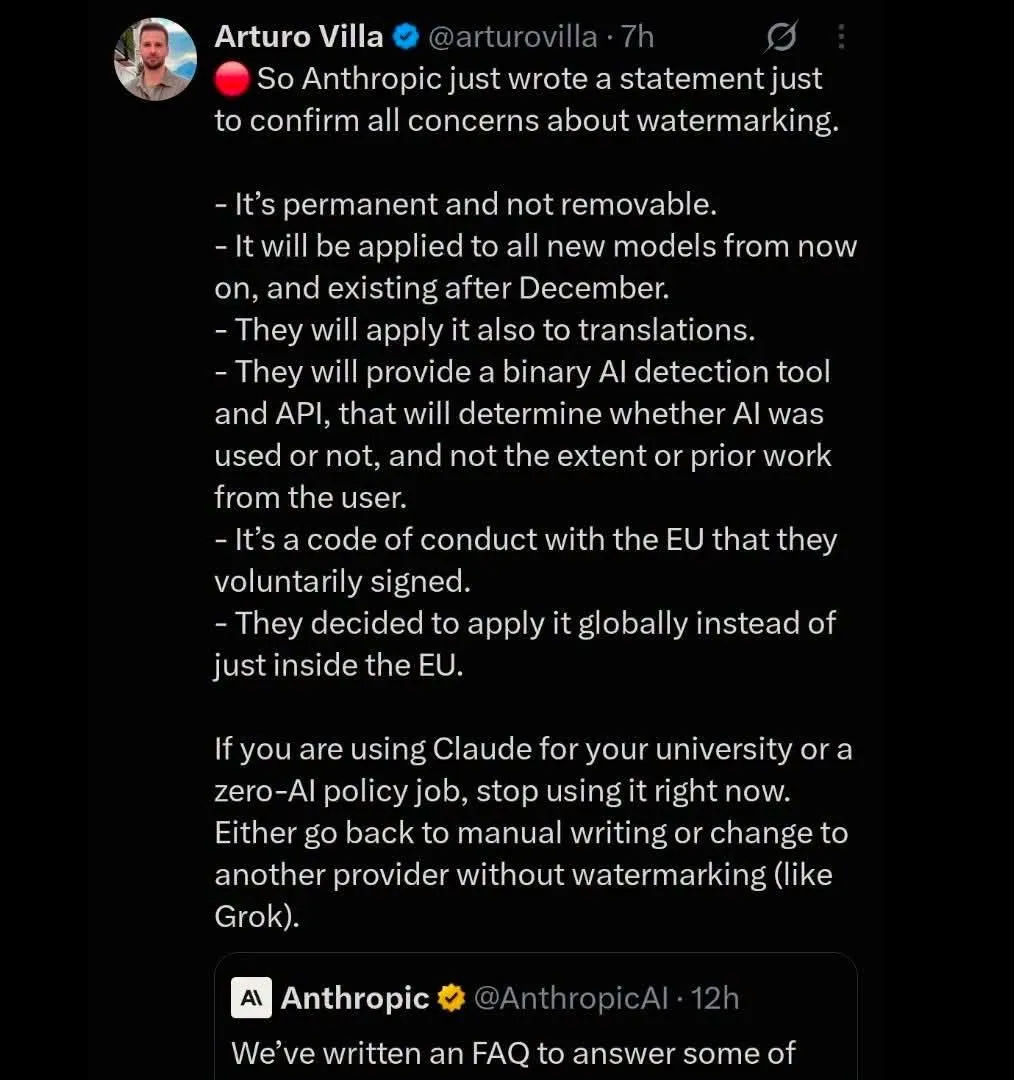
Task: Click the 7h post timestamp
Action: click(x=637, y=37)
